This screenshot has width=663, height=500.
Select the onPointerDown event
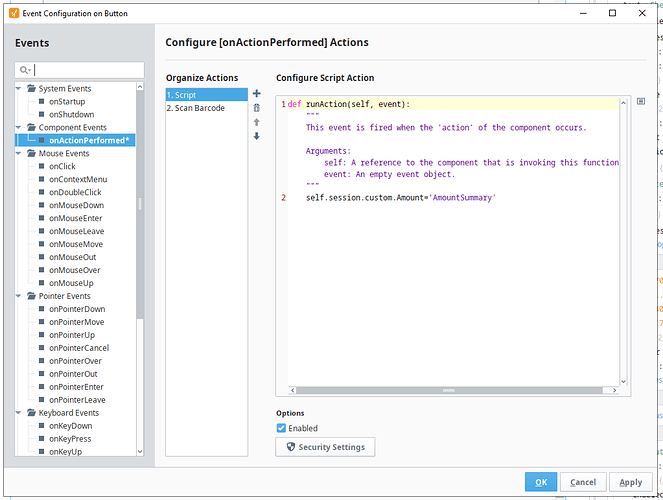(x=77, y=309)
